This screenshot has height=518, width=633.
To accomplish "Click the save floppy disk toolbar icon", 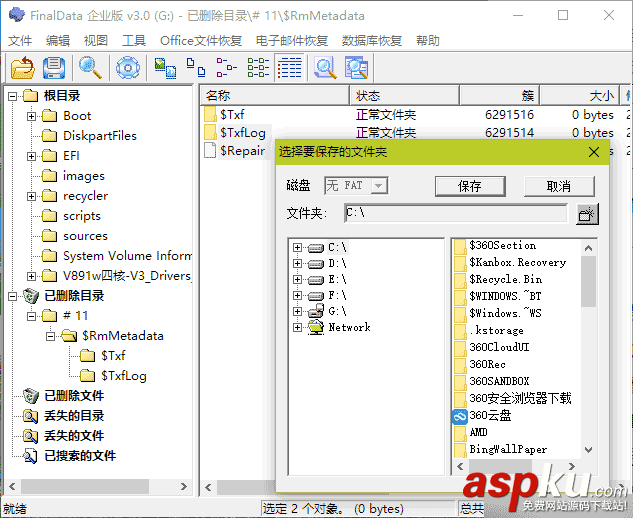I will tap(54, 67).
